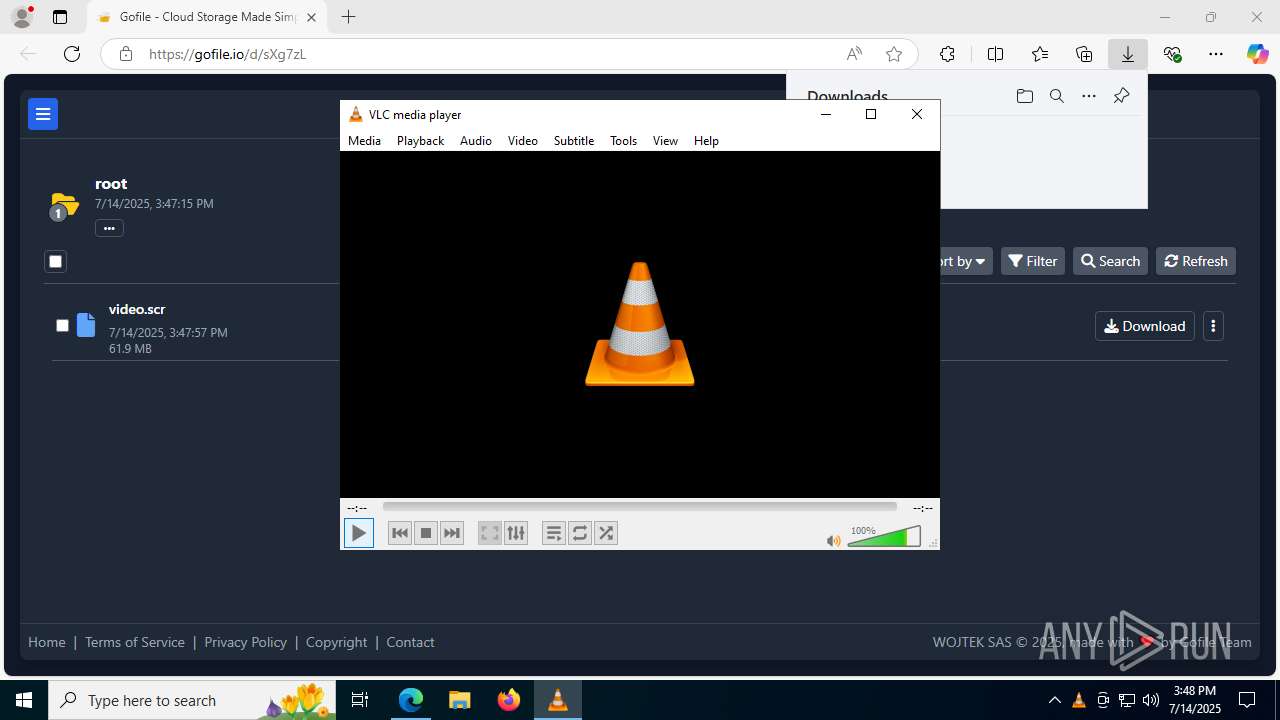This screenshot has width=1280, height=720.
Task: Open a new browser tab
Action: (348, 17)
